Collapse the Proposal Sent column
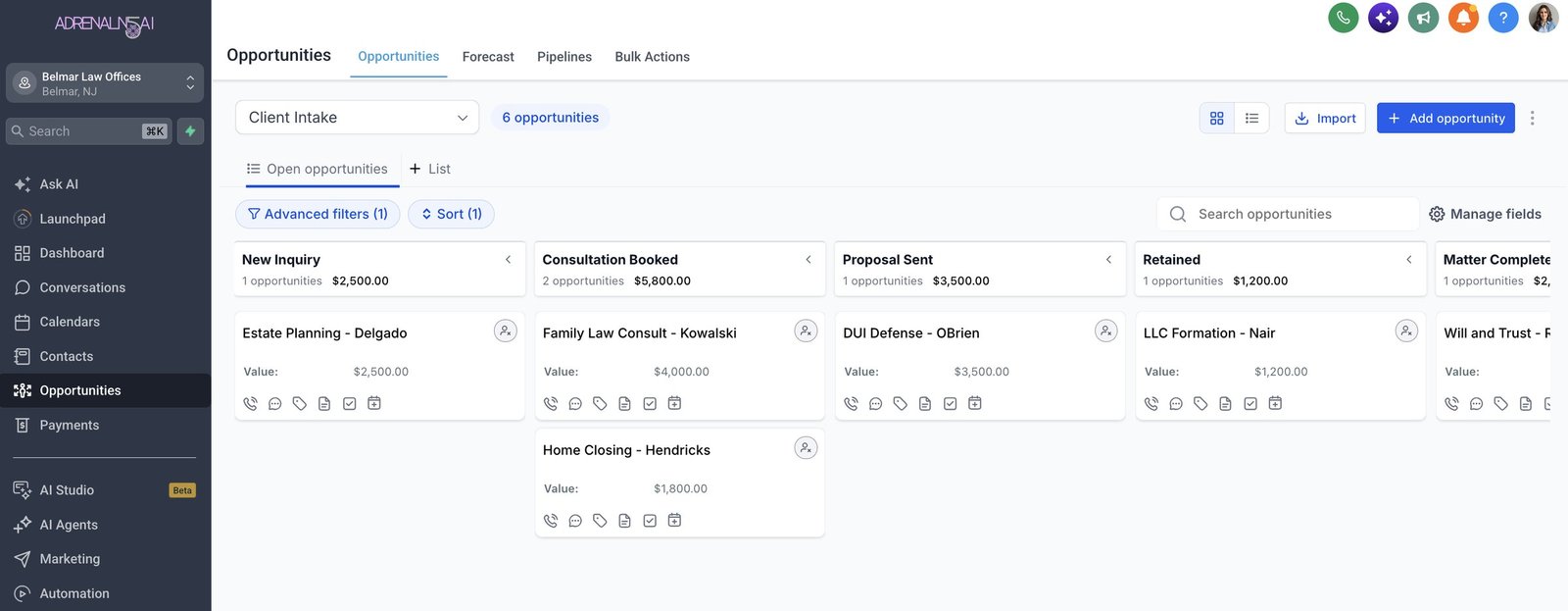This screenshot has width=1568, height=611. 1108,260
